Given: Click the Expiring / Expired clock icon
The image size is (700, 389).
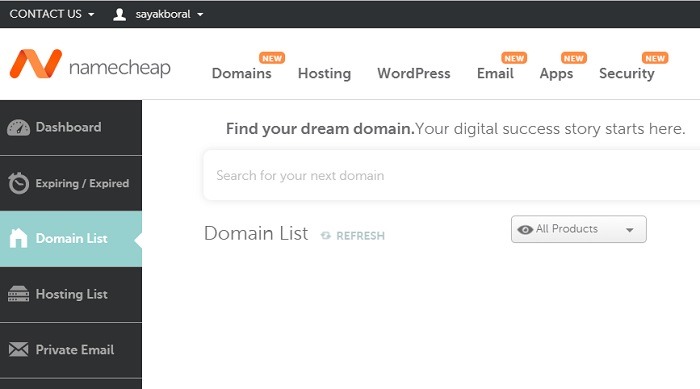Looking at the screenshot, I should [18, 183].
